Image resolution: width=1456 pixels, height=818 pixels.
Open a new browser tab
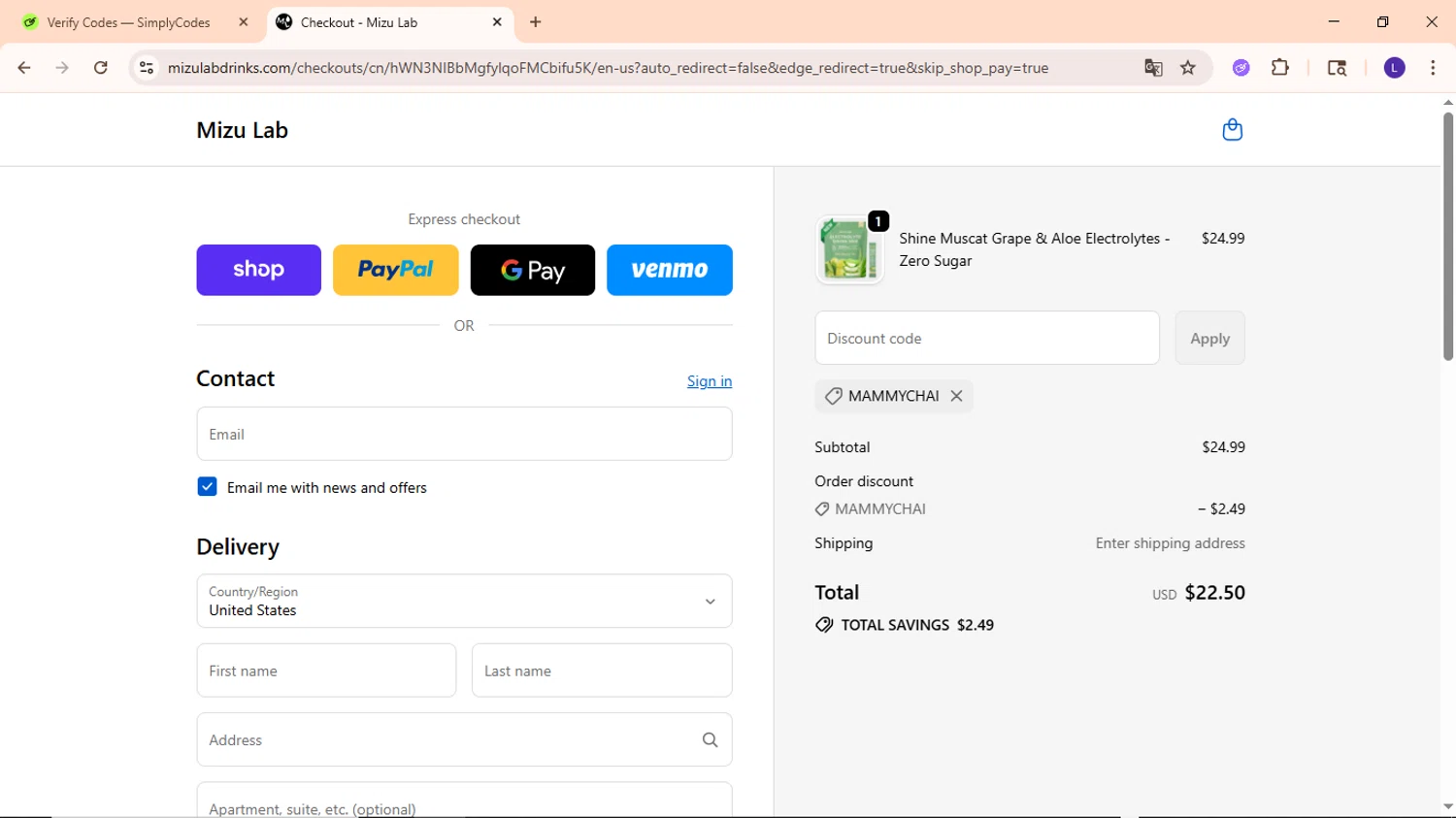(536, 22)
